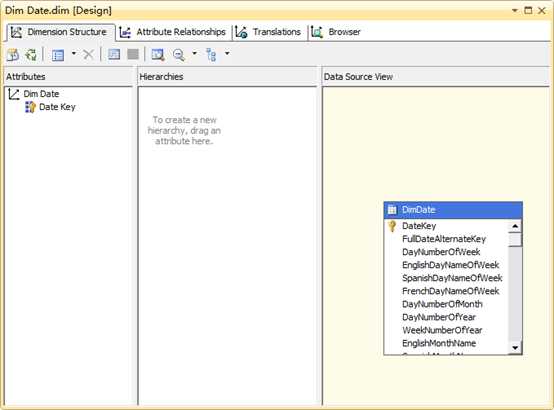
Task: Click the Browser tab icon
Action: coord(317,32)
